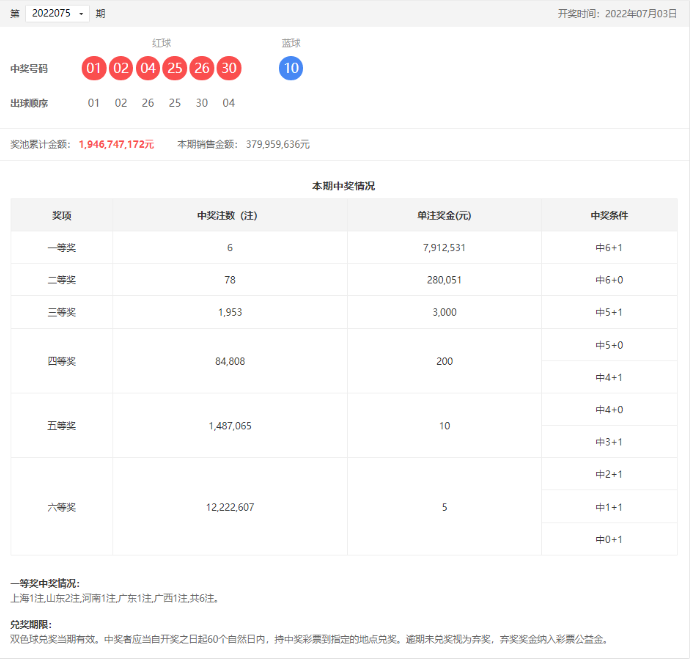Click sixth prize count 12,222,607
The height and width of the screenshot is (659, 690).
pyautogui.click(x=230, y=507)
